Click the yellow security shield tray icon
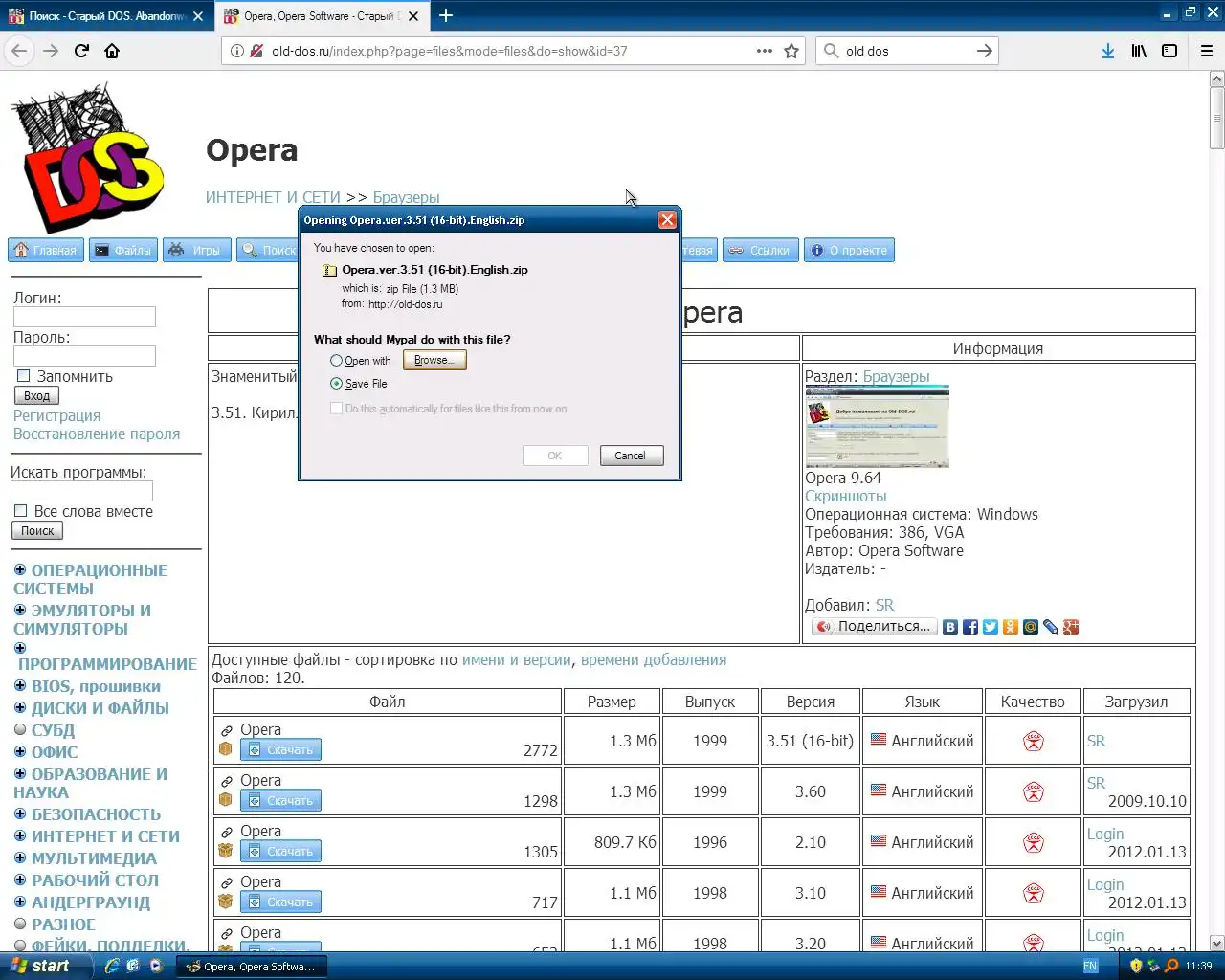 [x=1136, y=966]
